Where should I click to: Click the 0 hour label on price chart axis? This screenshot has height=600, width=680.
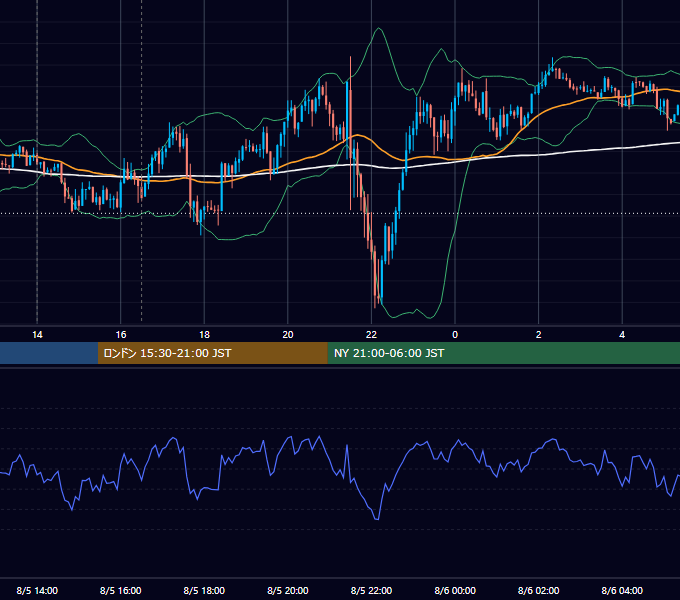[455, 335]
